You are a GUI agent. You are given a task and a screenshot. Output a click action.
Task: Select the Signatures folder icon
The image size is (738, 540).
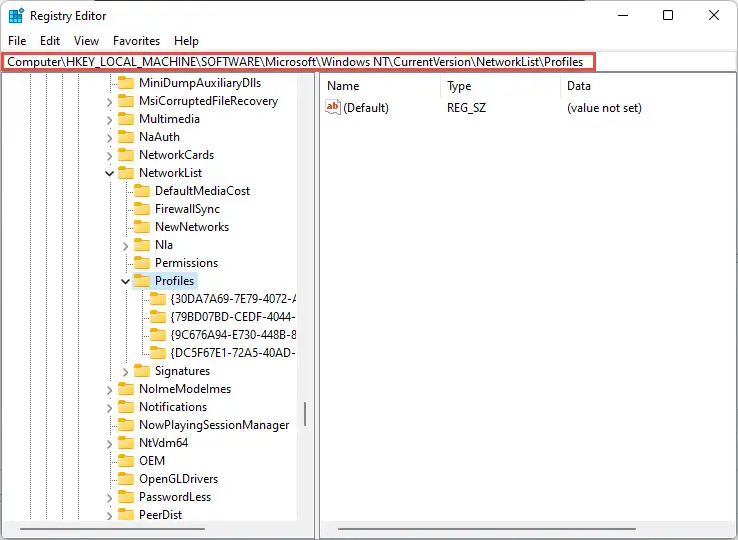[142, 371]
